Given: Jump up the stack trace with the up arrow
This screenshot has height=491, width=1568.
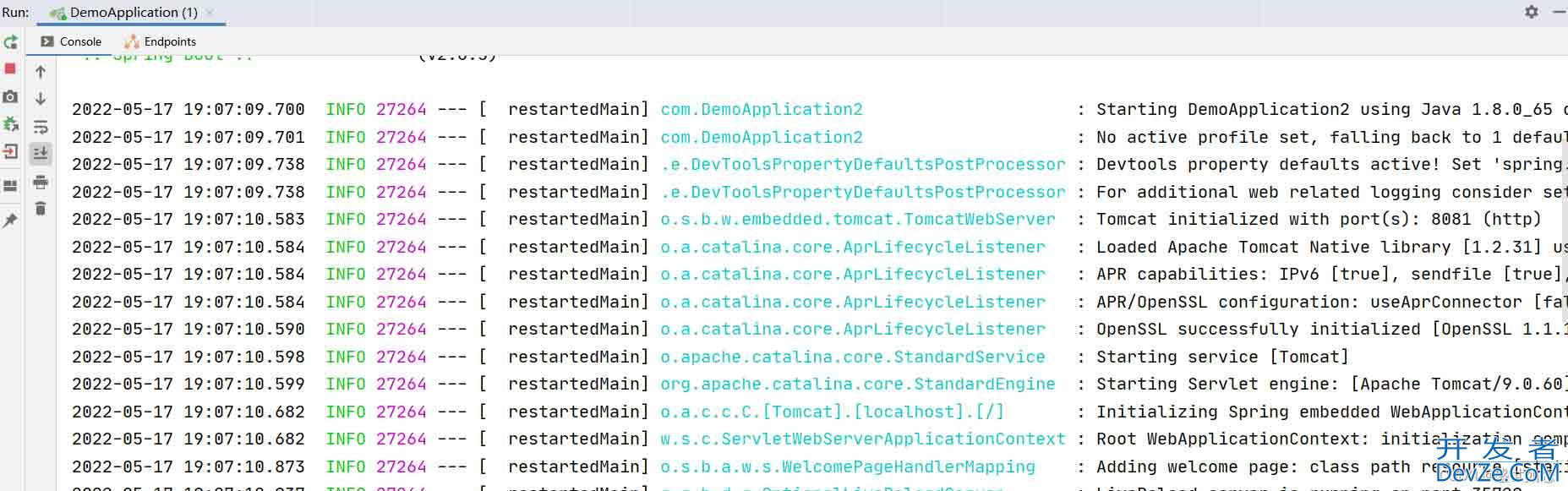Looking at the screenshot, I should click(x=40, y=72).
